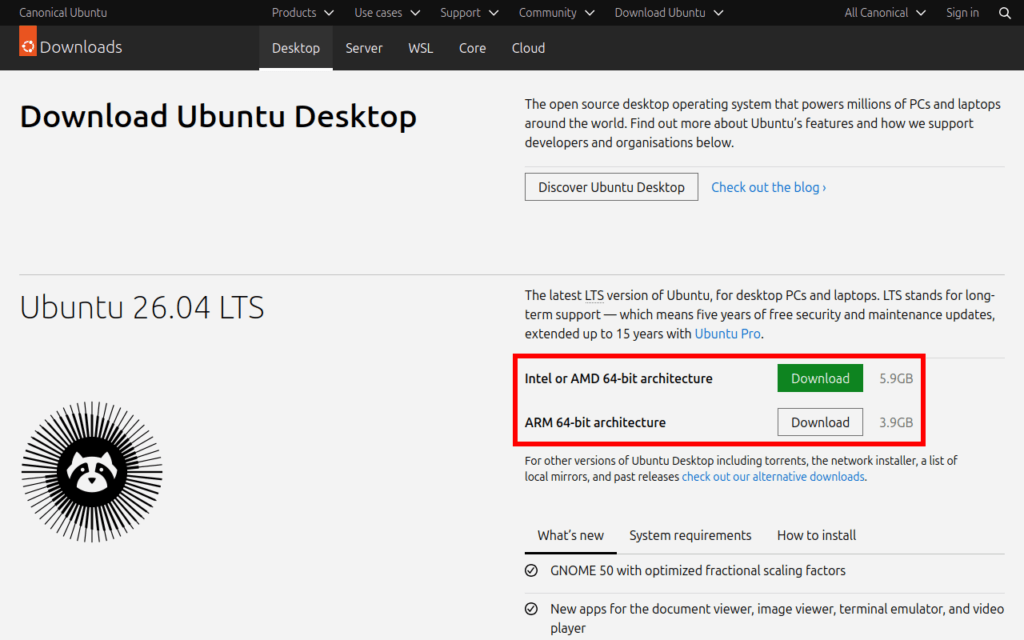Switch to the What's new tab
Viewport: 1024px width, 640px height.
click(571, 536)
